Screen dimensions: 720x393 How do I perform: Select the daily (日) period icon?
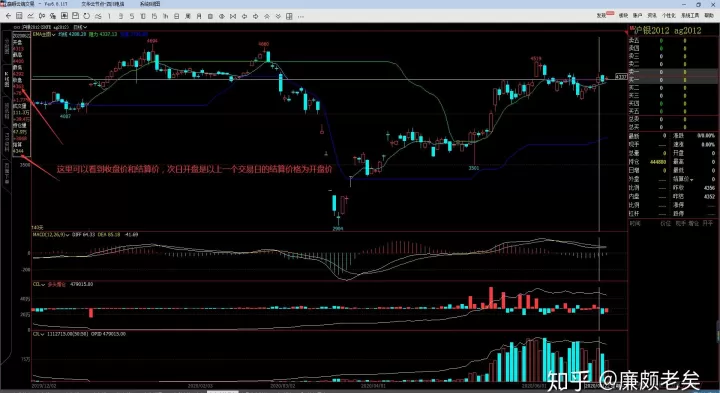[x=176, y=16]
